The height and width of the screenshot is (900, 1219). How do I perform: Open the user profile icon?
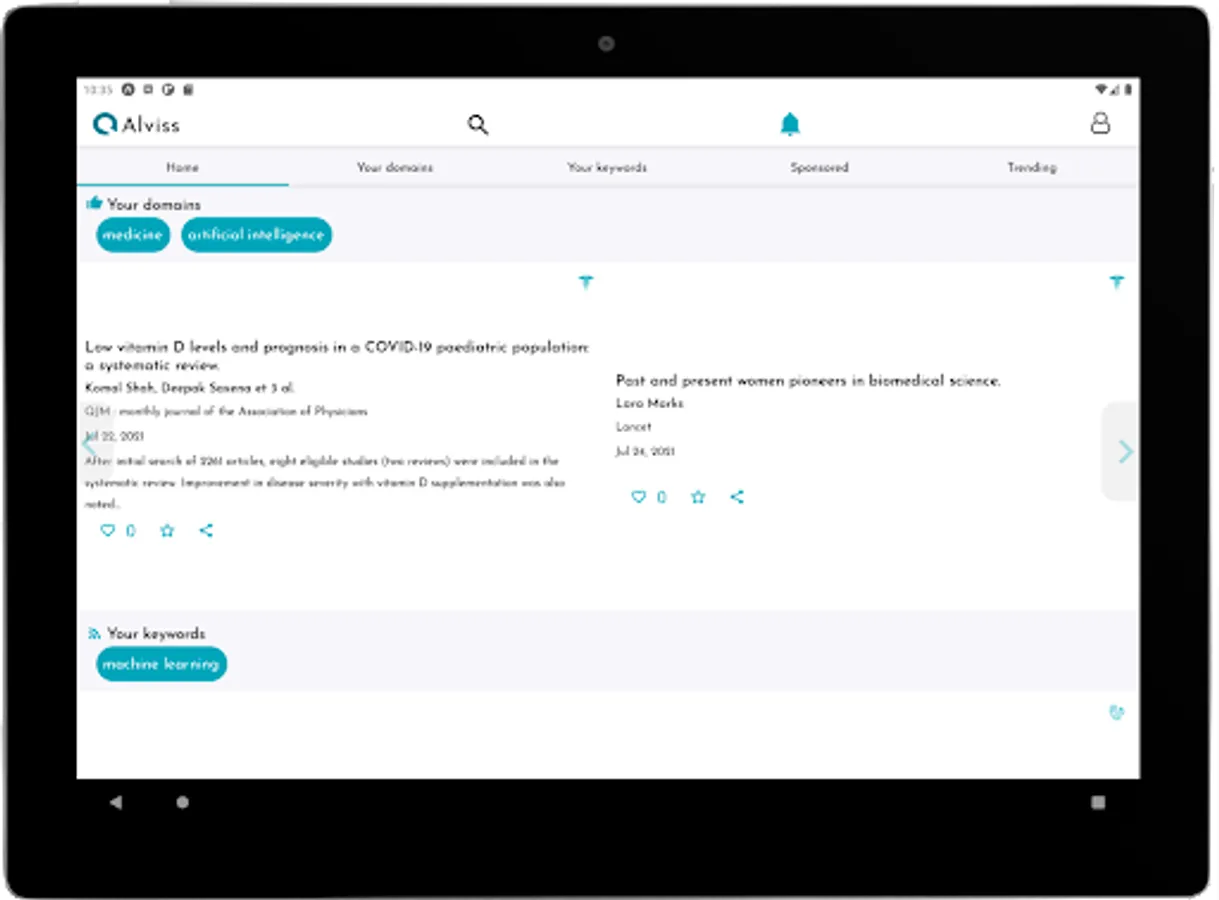1100,123
